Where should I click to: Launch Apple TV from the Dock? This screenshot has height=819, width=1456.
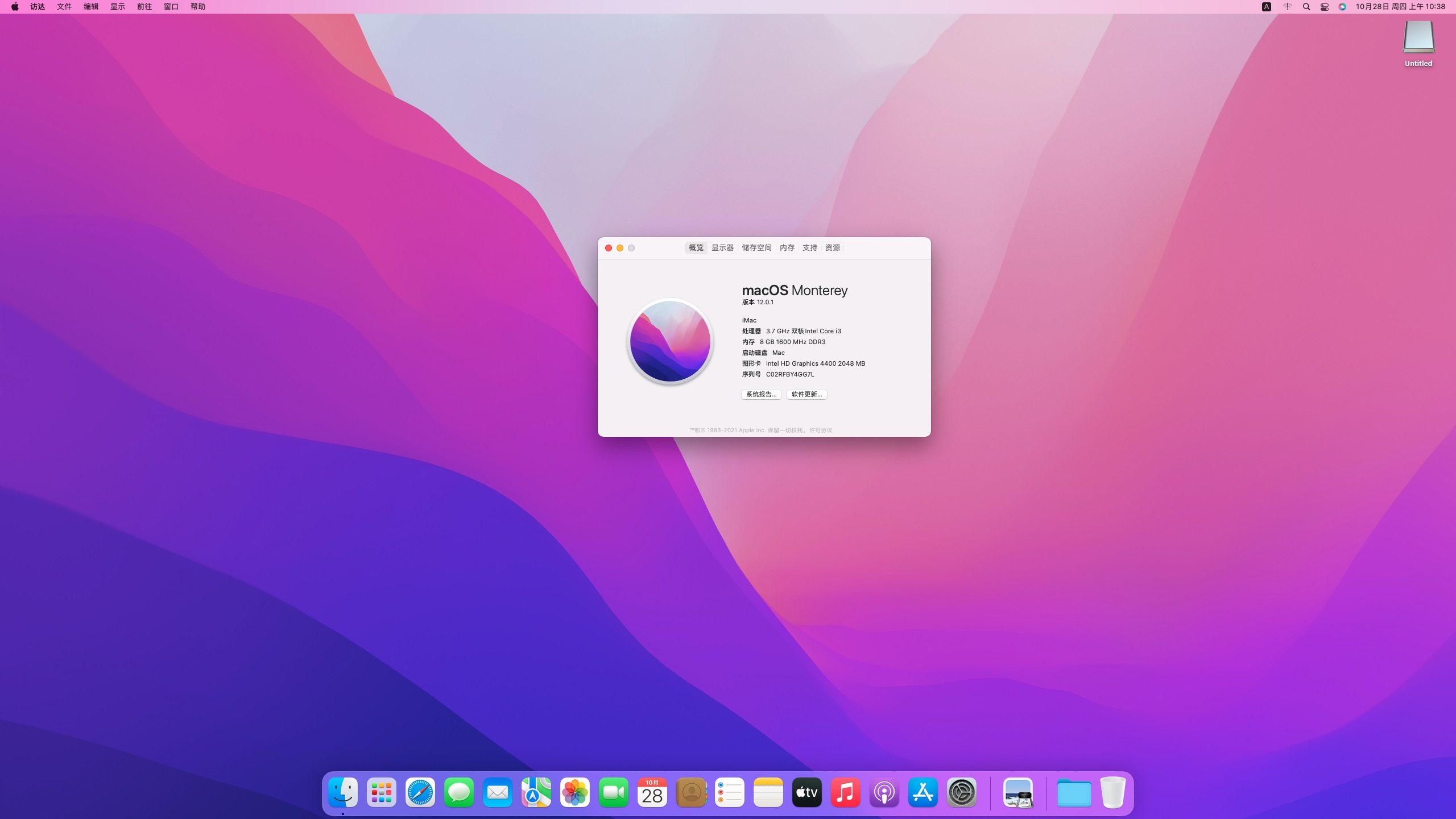807,792
